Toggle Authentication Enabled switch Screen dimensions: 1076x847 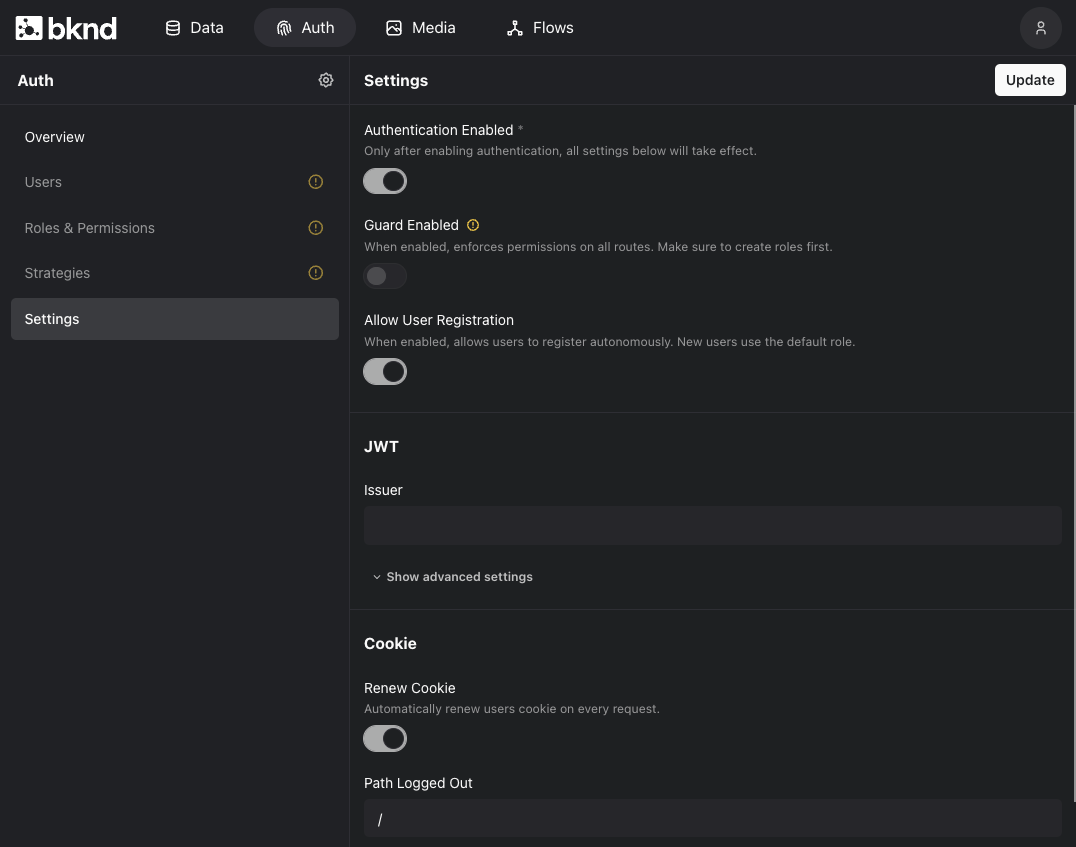tap(385, 181)
